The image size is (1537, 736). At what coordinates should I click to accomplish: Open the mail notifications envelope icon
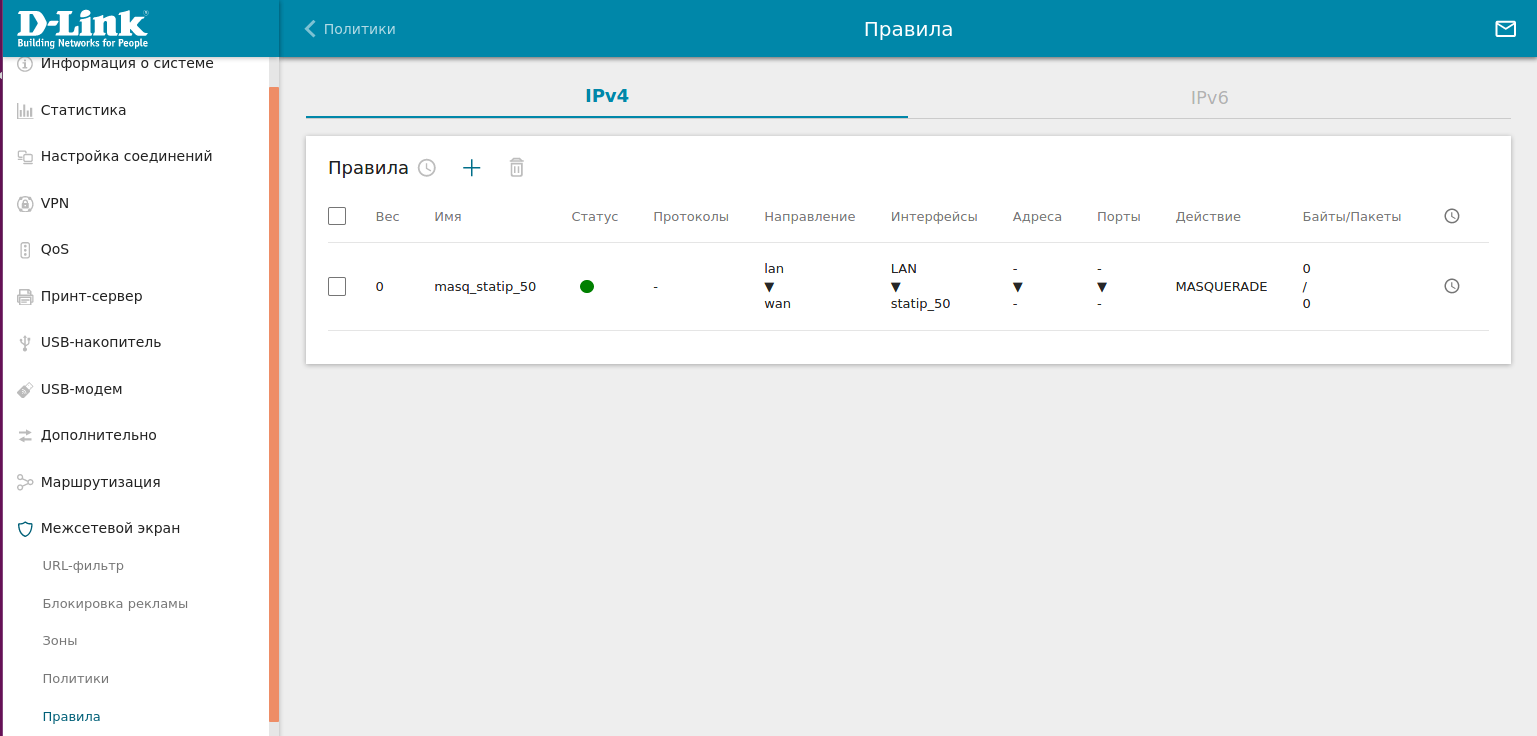point(1505,29)
